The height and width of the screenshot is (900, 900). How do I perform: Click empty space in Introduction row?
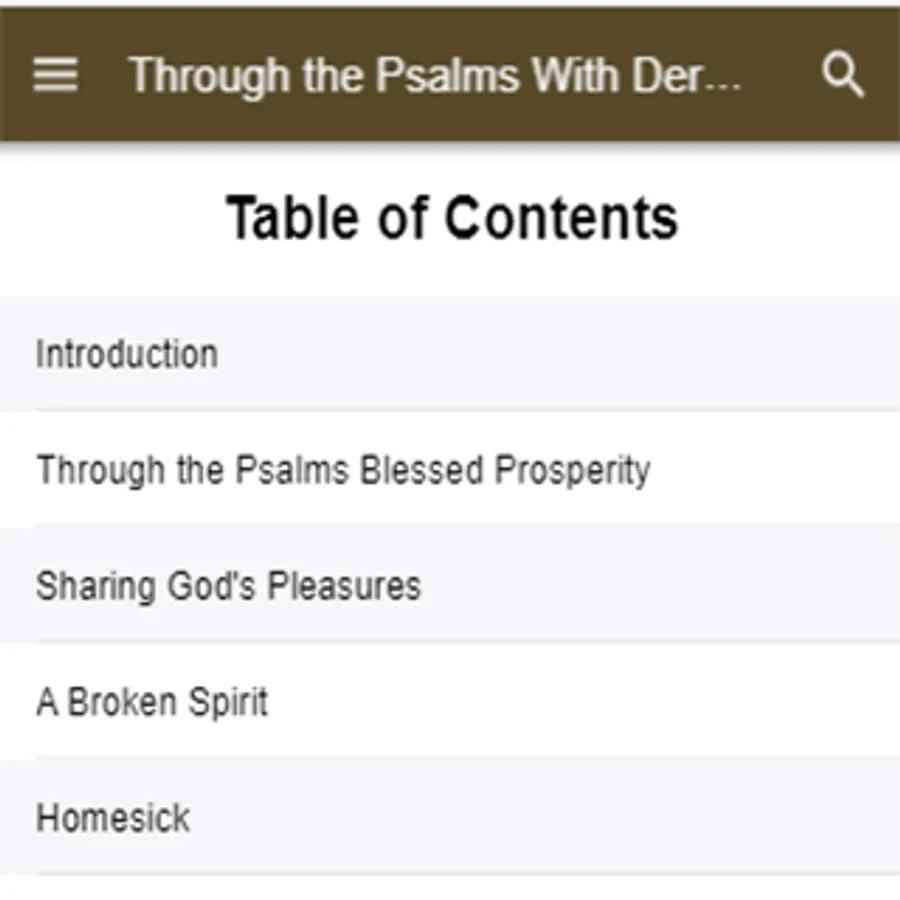557,353
